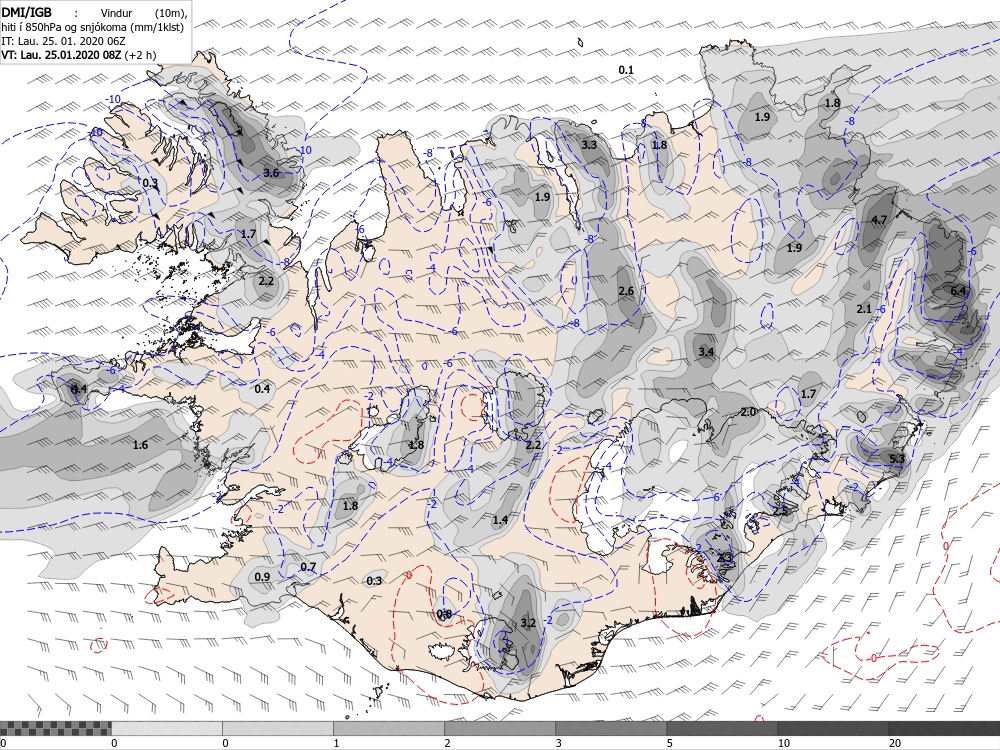1000x750 pixels.
Task: Select the 4.7 snowfall value
Action: tap(879, 219)
